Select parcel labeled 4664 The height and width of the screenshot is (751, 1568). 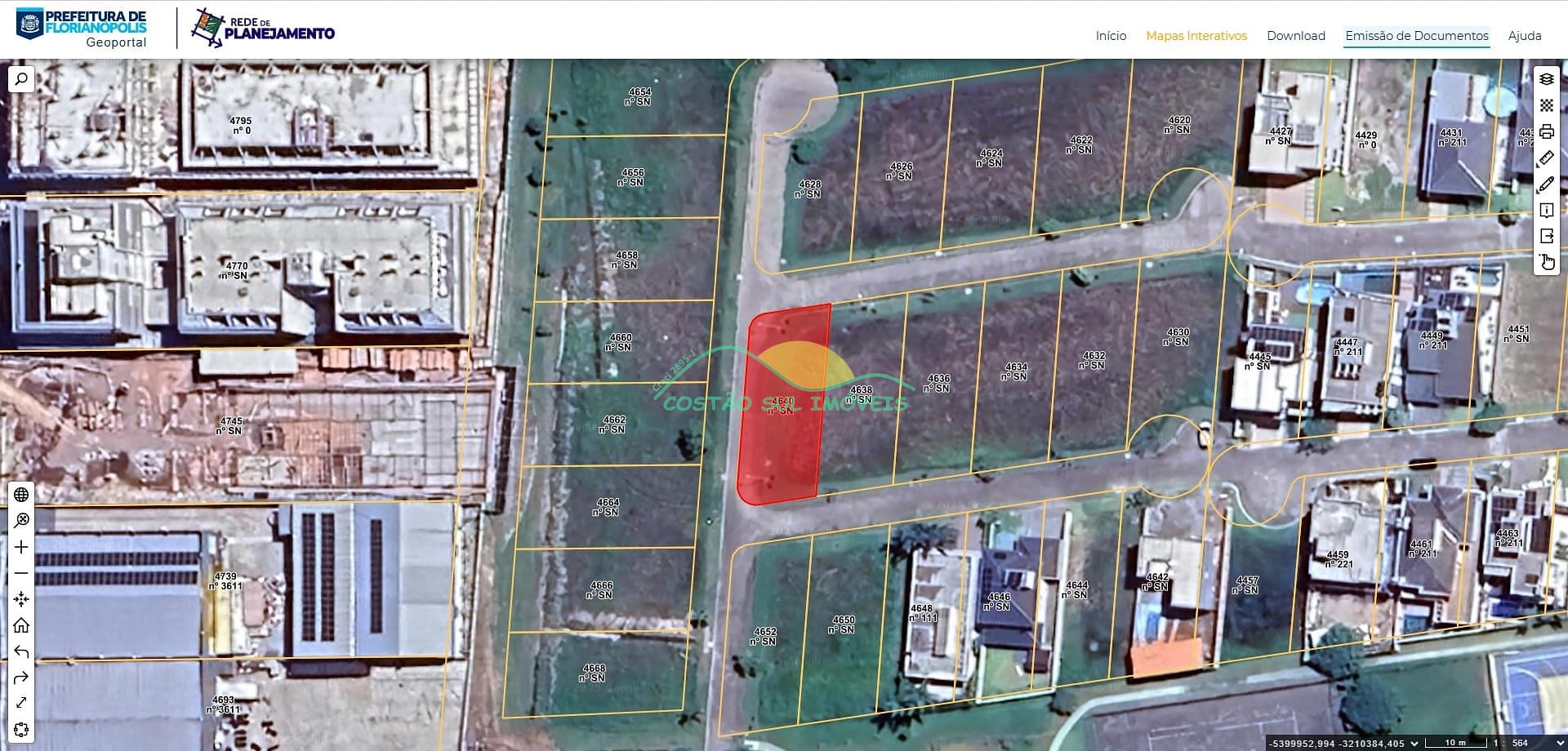point(607,507)
